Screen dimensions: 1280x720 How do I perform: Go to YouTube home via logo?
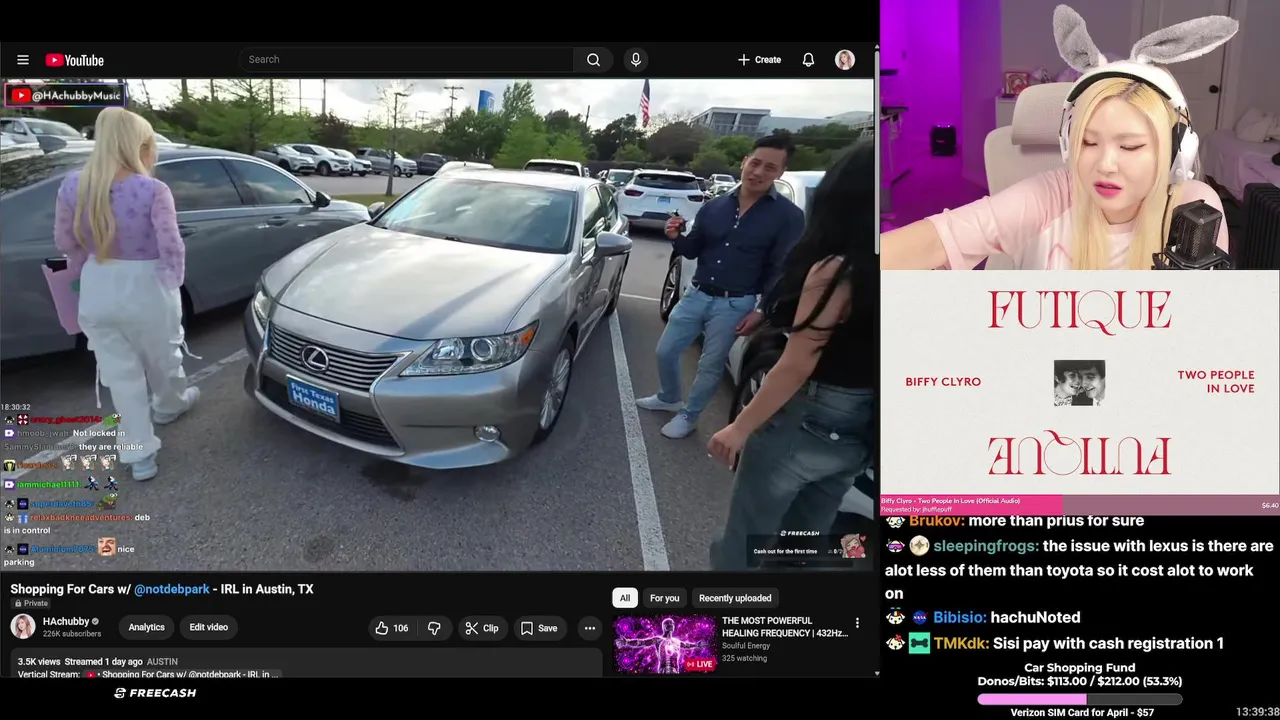75,60
